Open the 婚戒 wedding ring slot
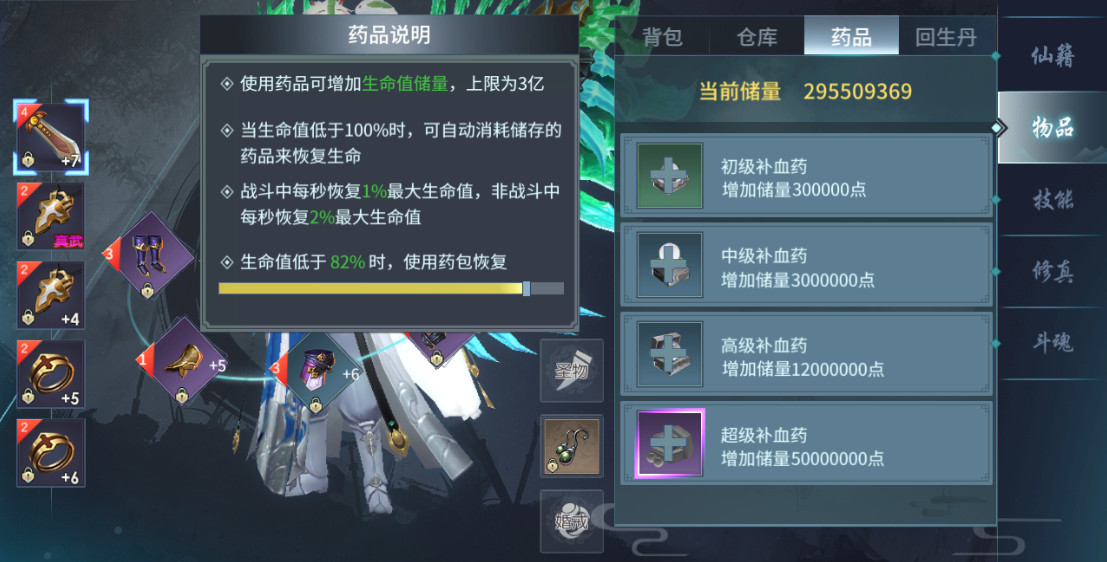 coord(572,521)
